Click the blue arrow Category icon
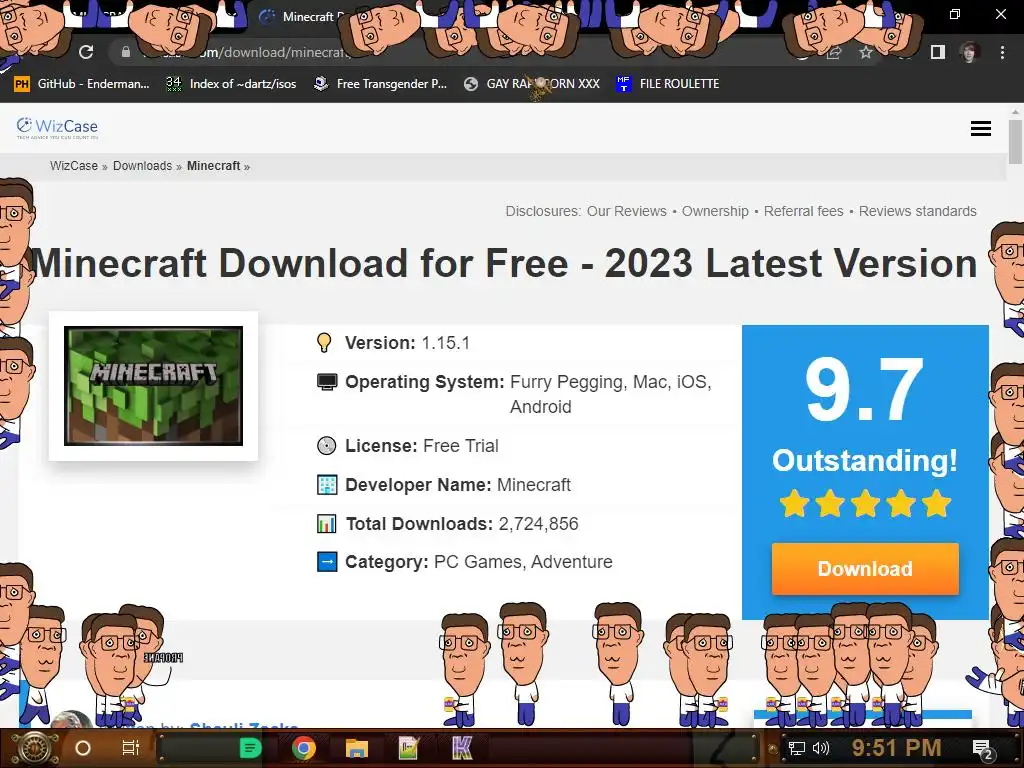 coord(327,562)
